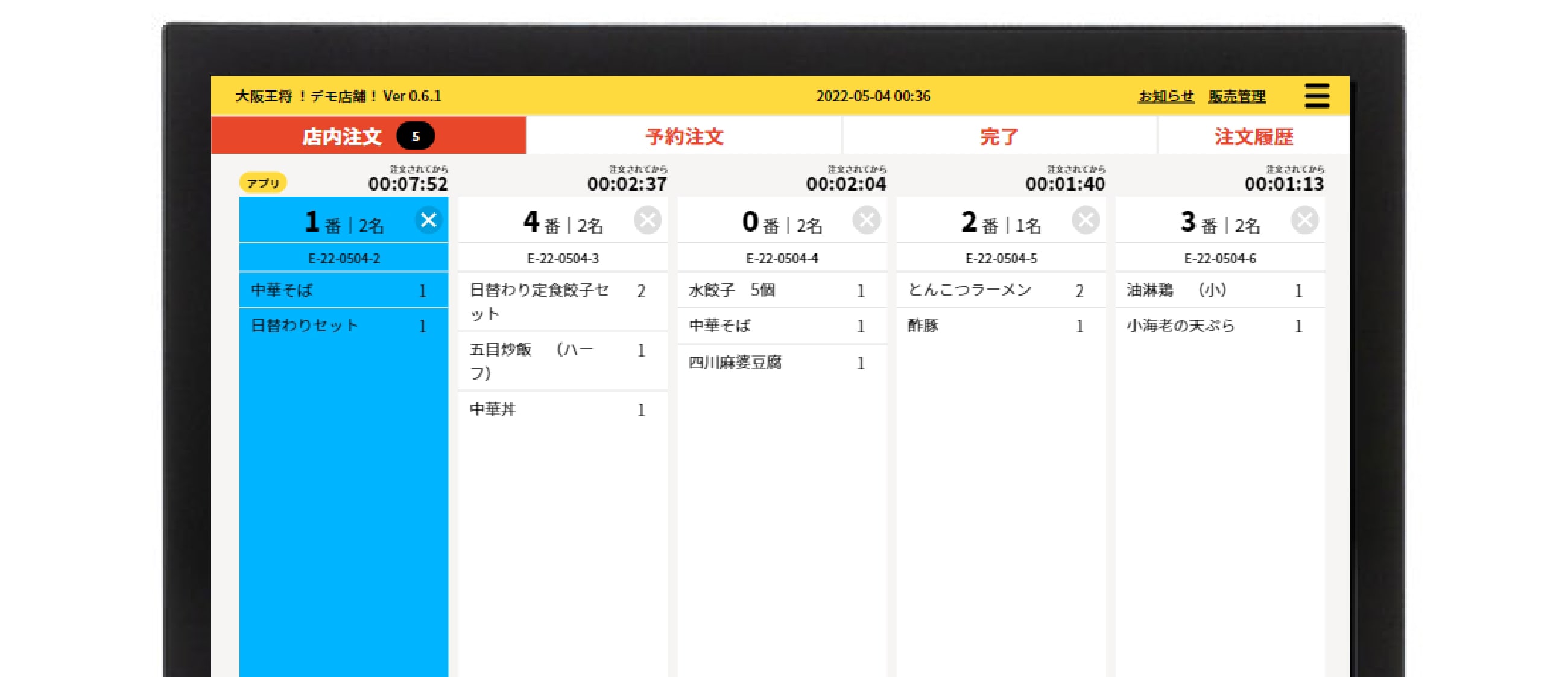Open the hamburger menu icon
1568x677 pixels.
point(1316,96)
